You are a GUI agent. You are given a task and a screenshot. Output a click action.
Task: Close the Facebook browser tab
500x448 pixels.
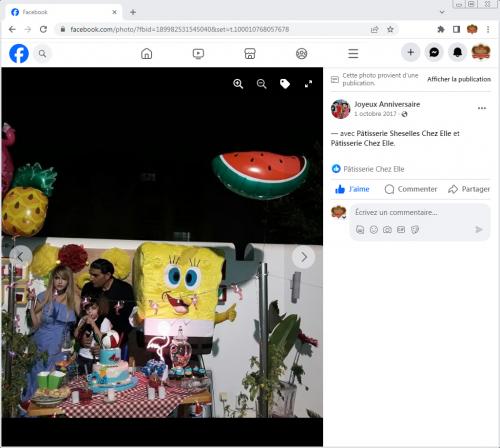click(114, 12)
